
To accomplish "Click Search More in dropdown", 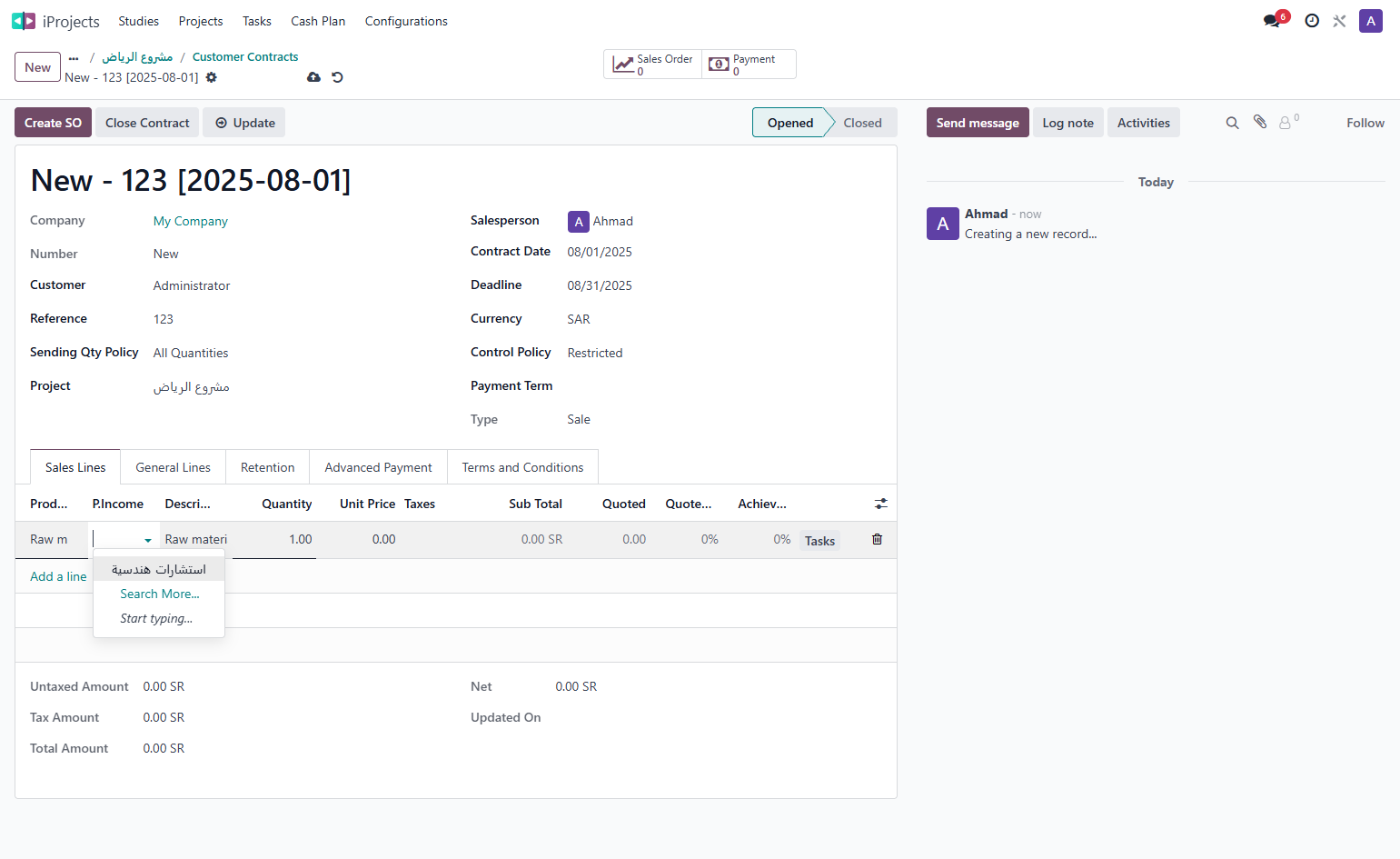I will (160, 594).
